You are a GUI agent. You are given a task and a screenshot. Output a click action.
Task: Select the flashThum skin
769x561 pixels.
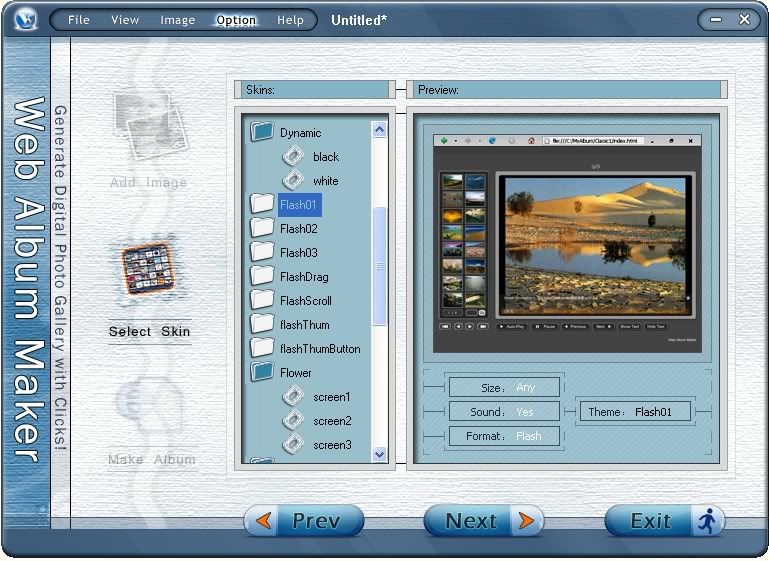point(305,325)
